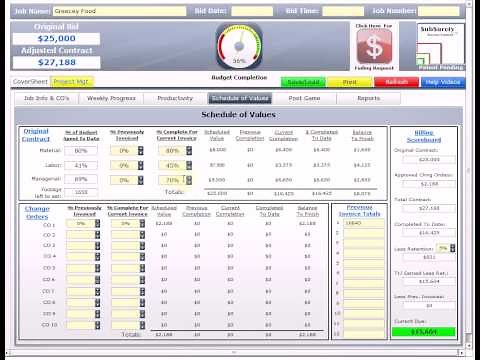This screenshot has height=360, width=480.
Task: Click the dollar sign Funding Request icon
Action: click(x=374, y=47)
